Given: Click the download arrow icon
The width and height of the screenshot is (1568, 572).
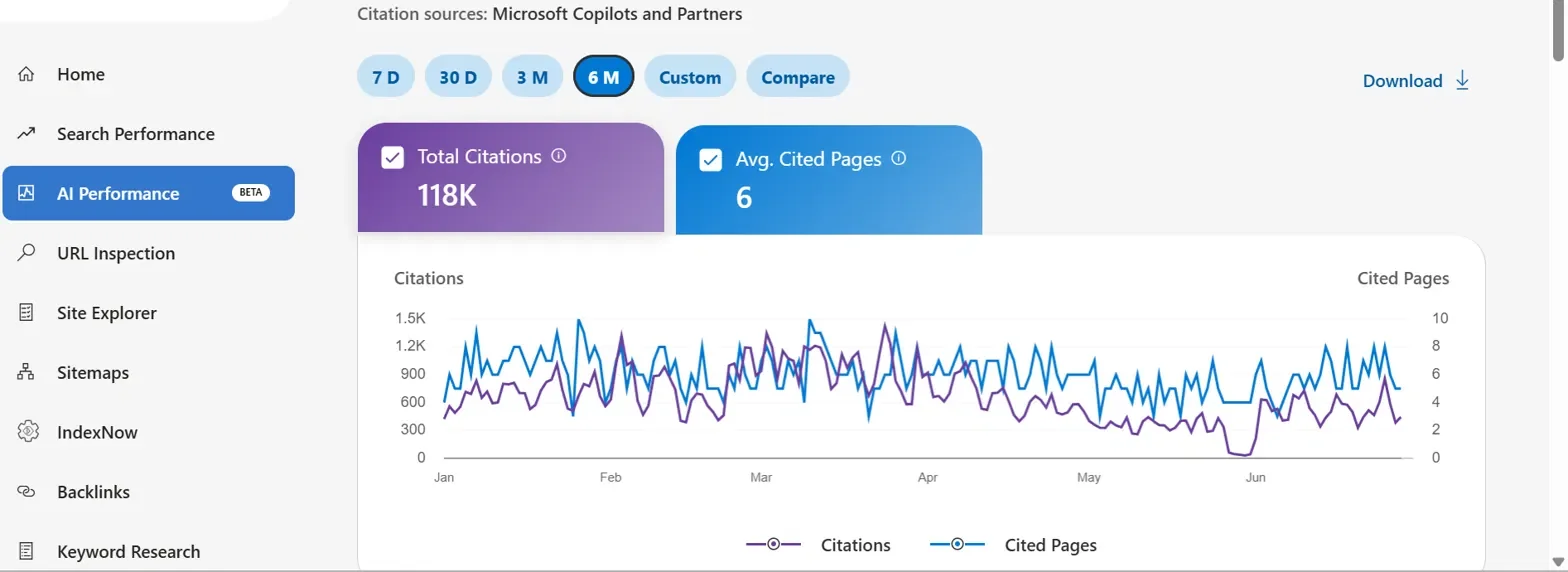Looking at the screenshot, I should [x=1462, y=81].
